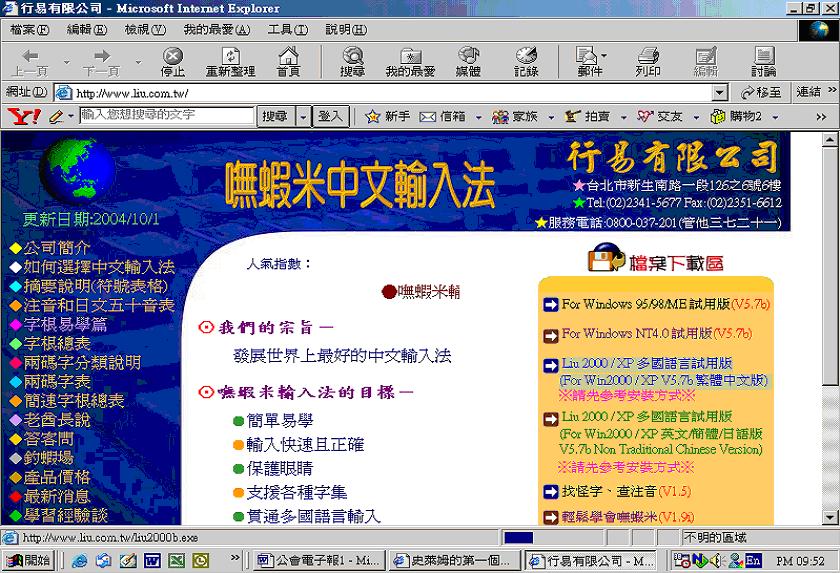This screenshot has width=840, height=573.
Task: Click the scrollbar up arrow
Action: pos(830,140)
